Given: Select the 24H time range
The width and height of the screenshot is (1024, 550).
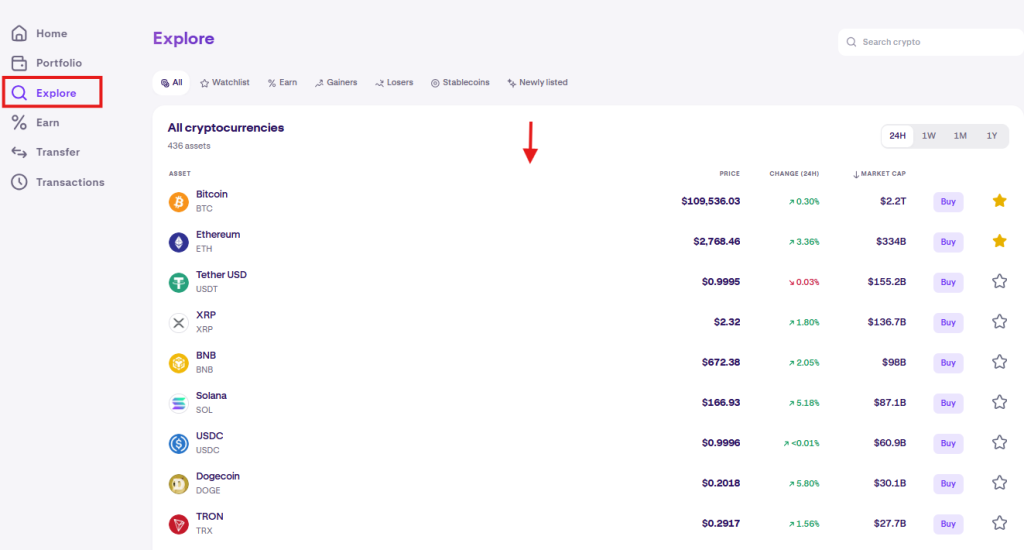Looking at the screenshot, I should coord(897,136).
